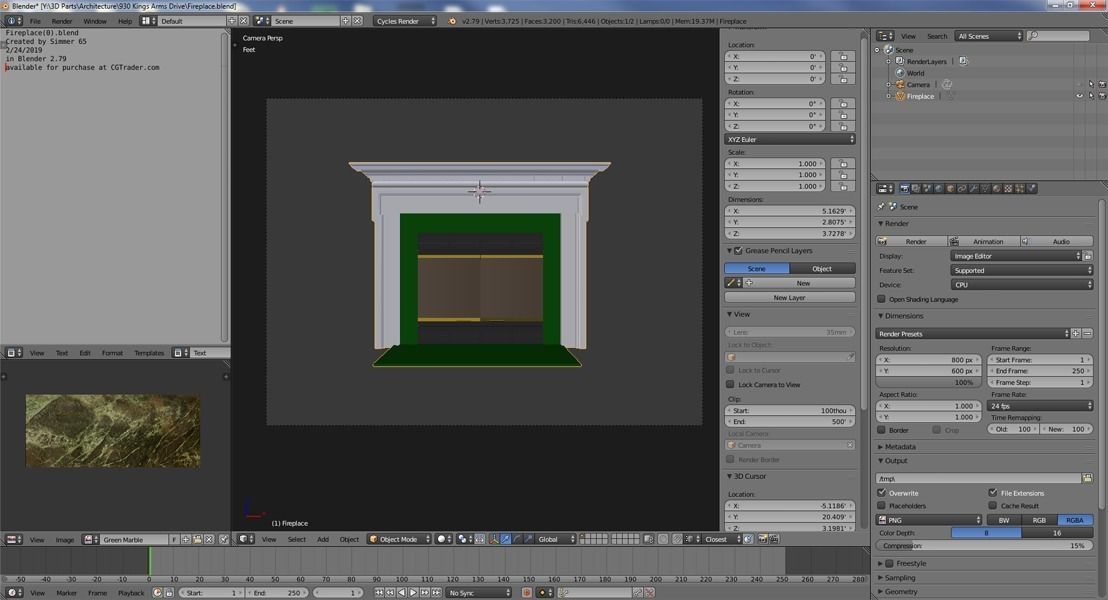The image size is (1108, 600).
Task: Enable the Border checkbox
Action: (x=881, y=430)
